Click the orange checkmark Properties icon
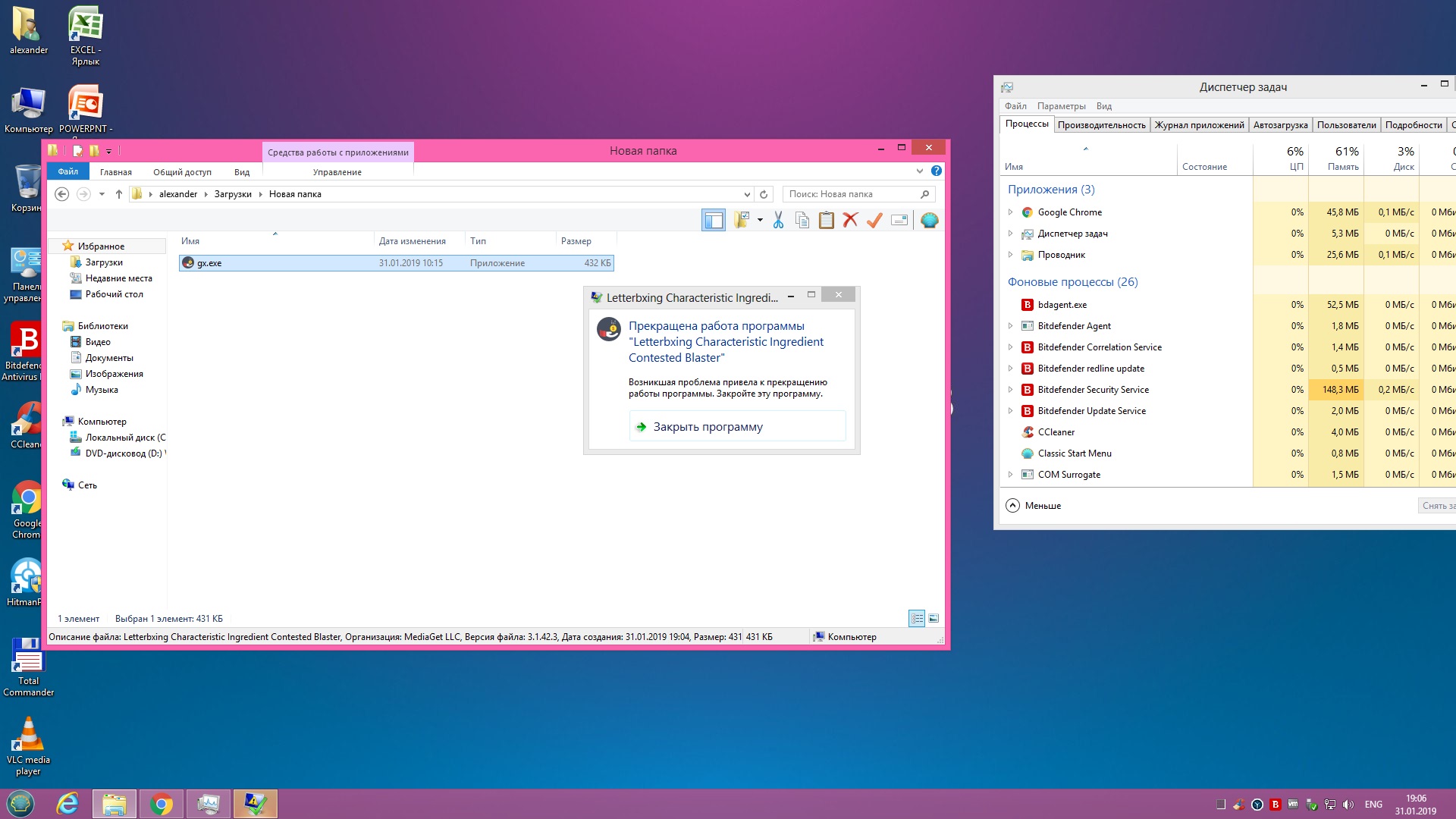The height and width of the screenshot is (819, 1456). coord(874,221)
